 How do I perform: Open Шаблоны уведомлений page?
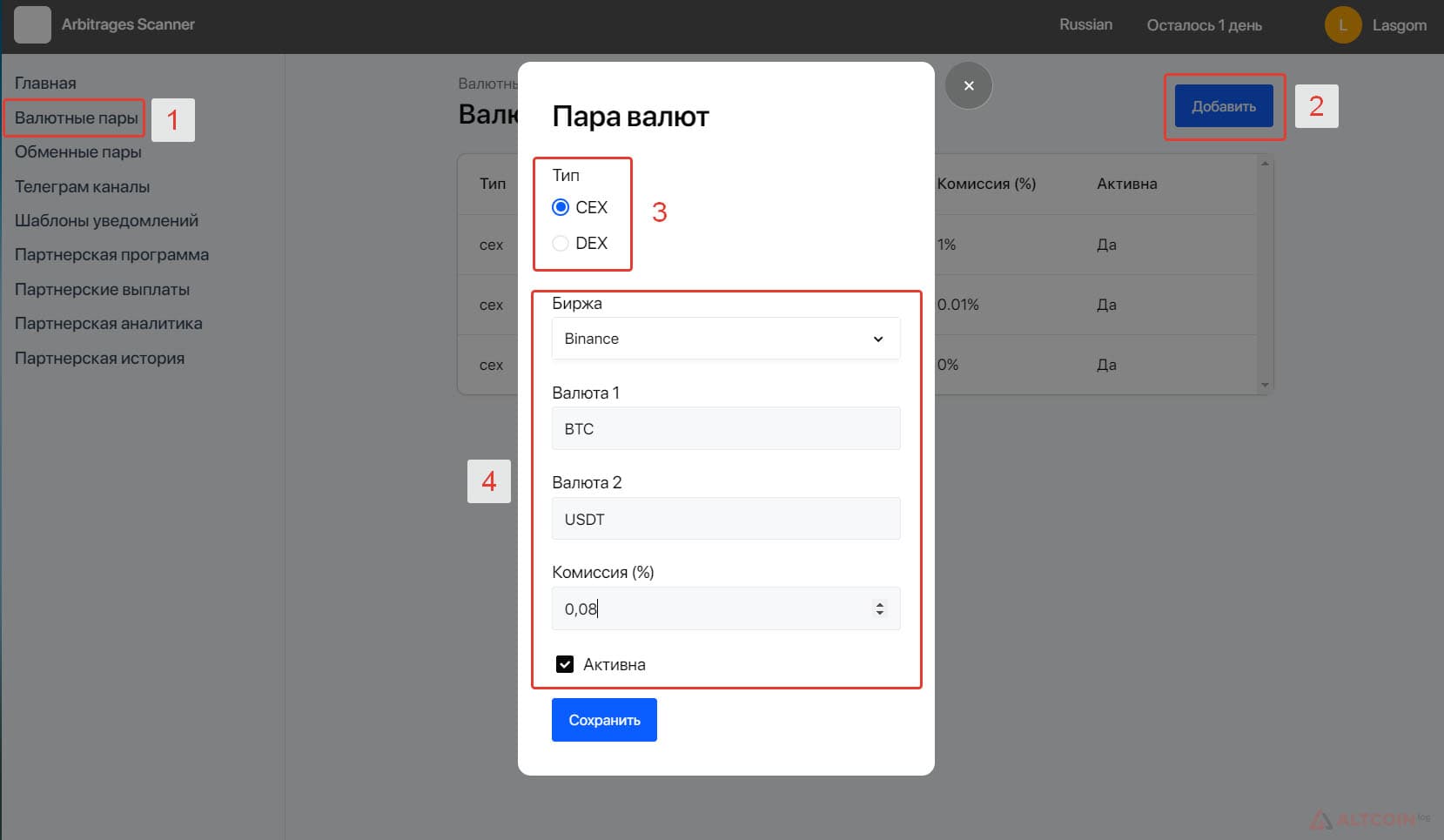click(x=106, y=220)
